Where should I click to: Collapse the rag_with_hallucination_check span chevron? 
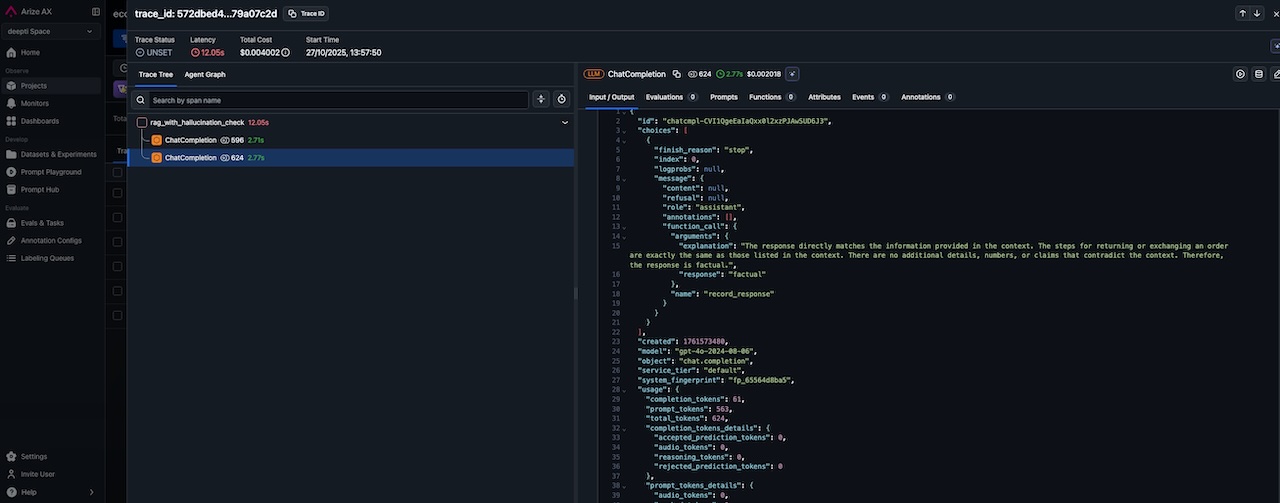[x=565, y=122]
